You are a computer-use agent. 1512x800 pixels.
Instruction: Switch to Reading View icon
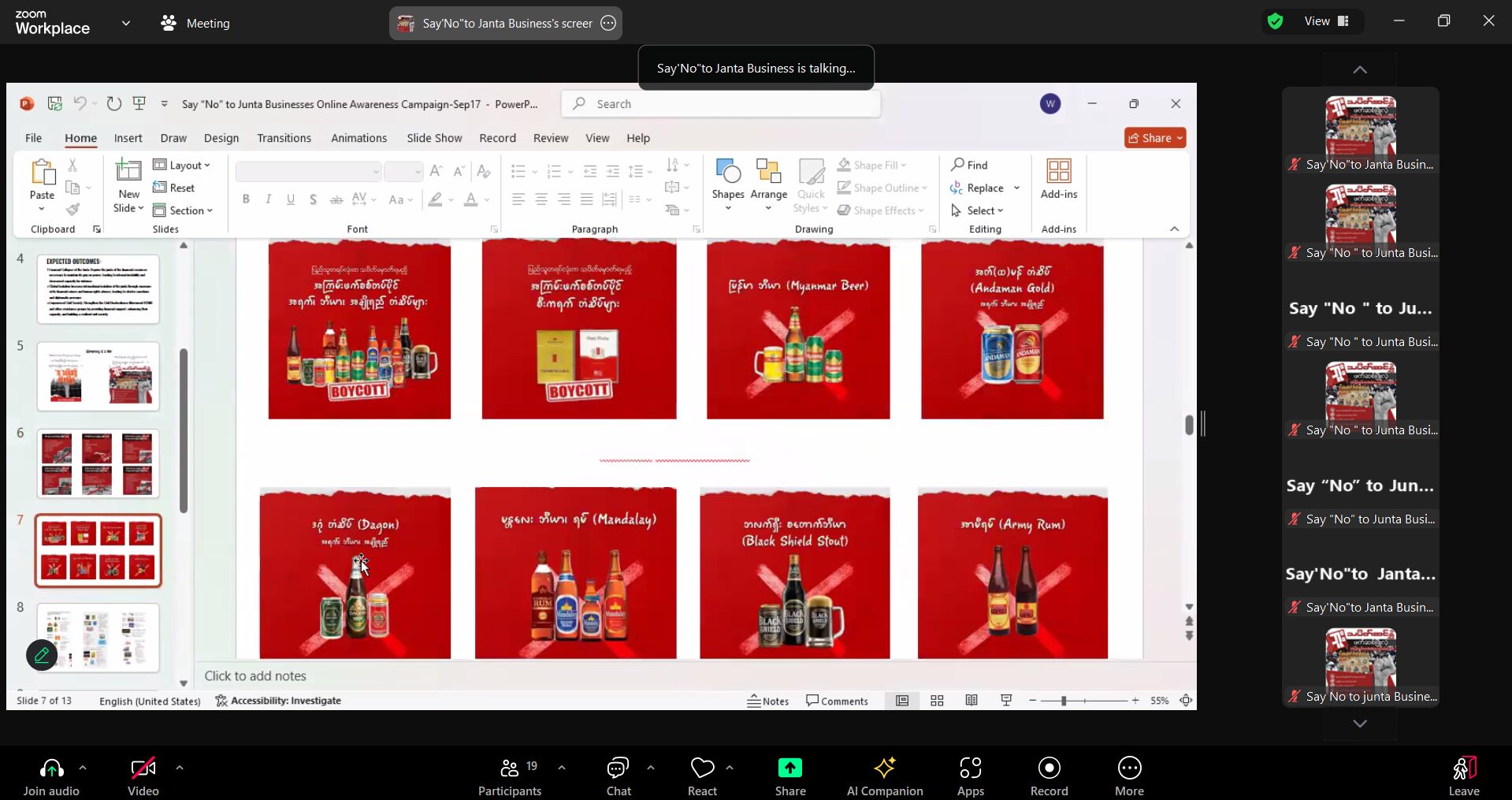[971, 701]
